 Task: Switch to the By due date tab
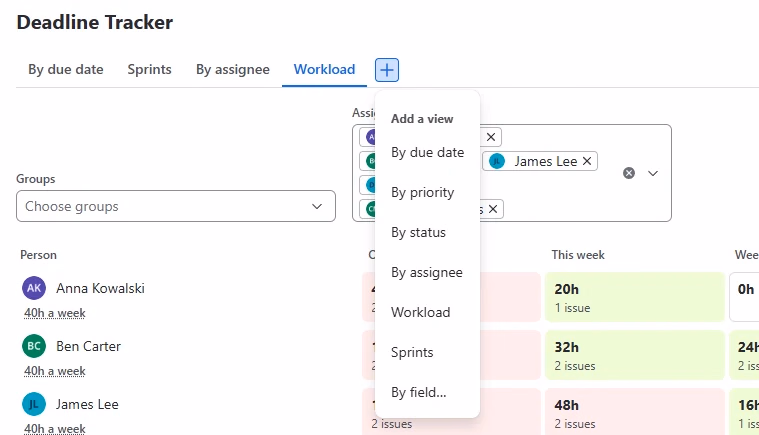(x=66, y=69)
